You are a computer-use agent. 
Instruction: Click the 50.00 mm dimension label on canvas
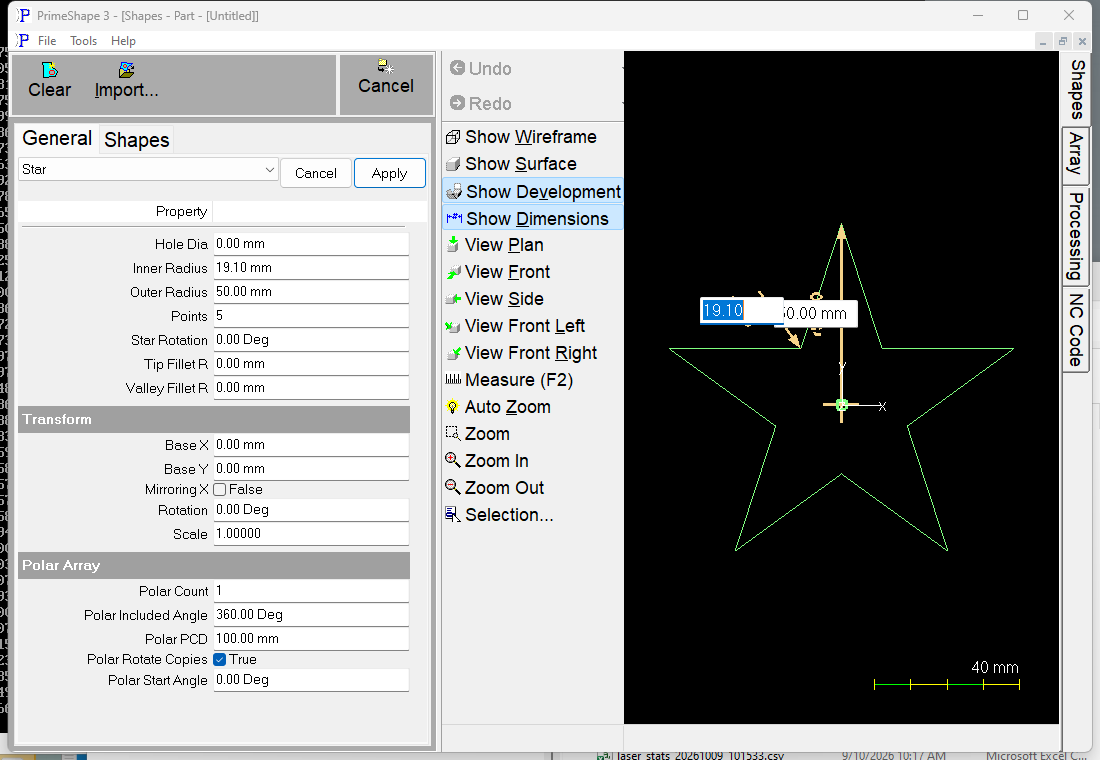819,314
